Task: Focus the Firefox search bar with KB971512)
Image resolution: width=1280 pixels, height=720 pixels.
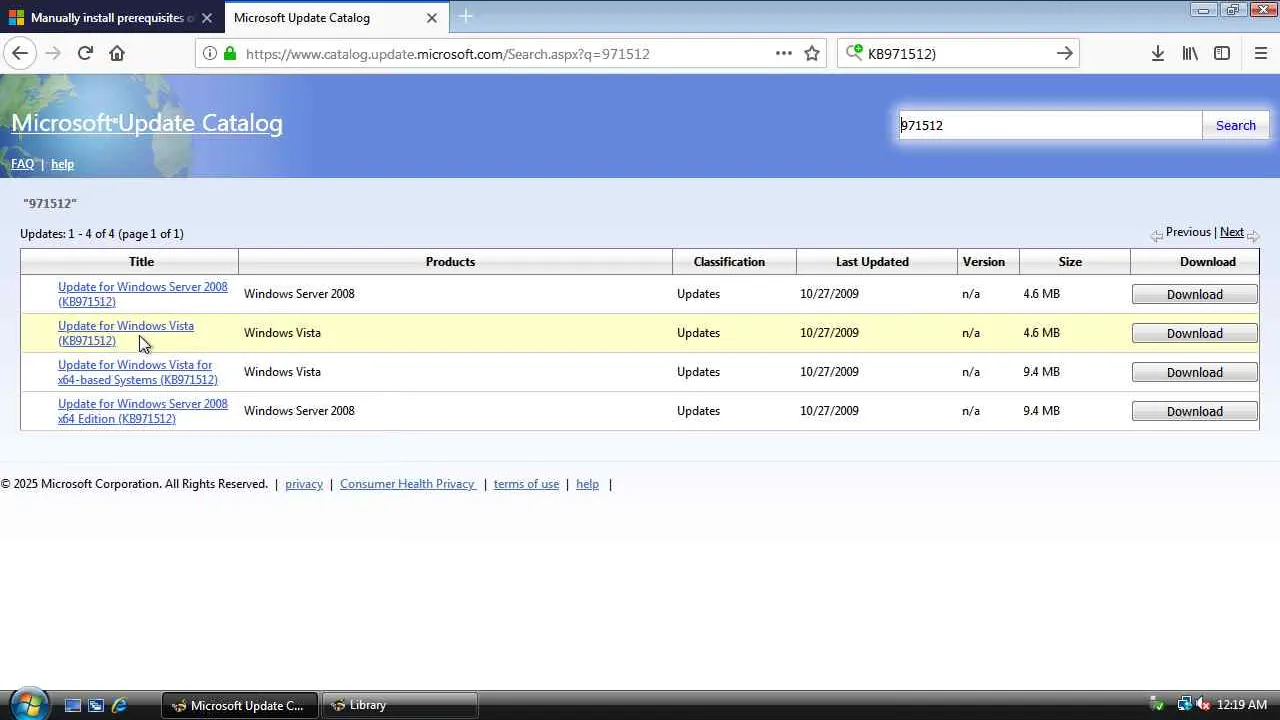Action: [x=958, y=54]
